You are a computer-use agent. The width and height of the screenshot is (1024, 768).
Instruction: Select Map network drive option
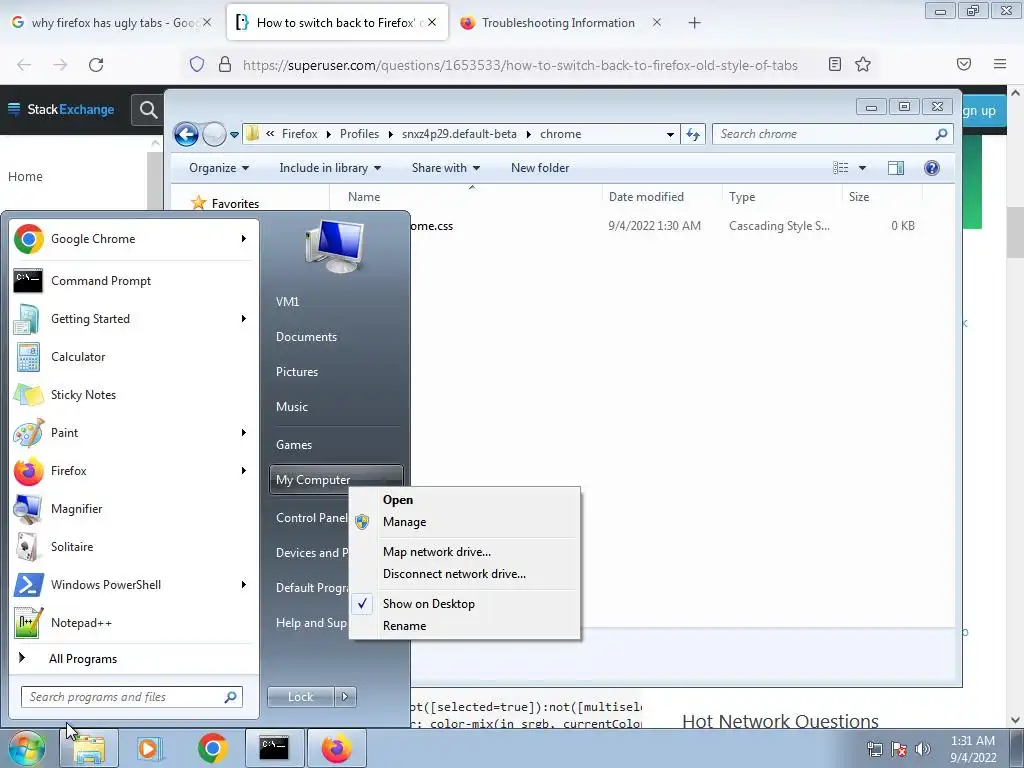tap(464, 552)
